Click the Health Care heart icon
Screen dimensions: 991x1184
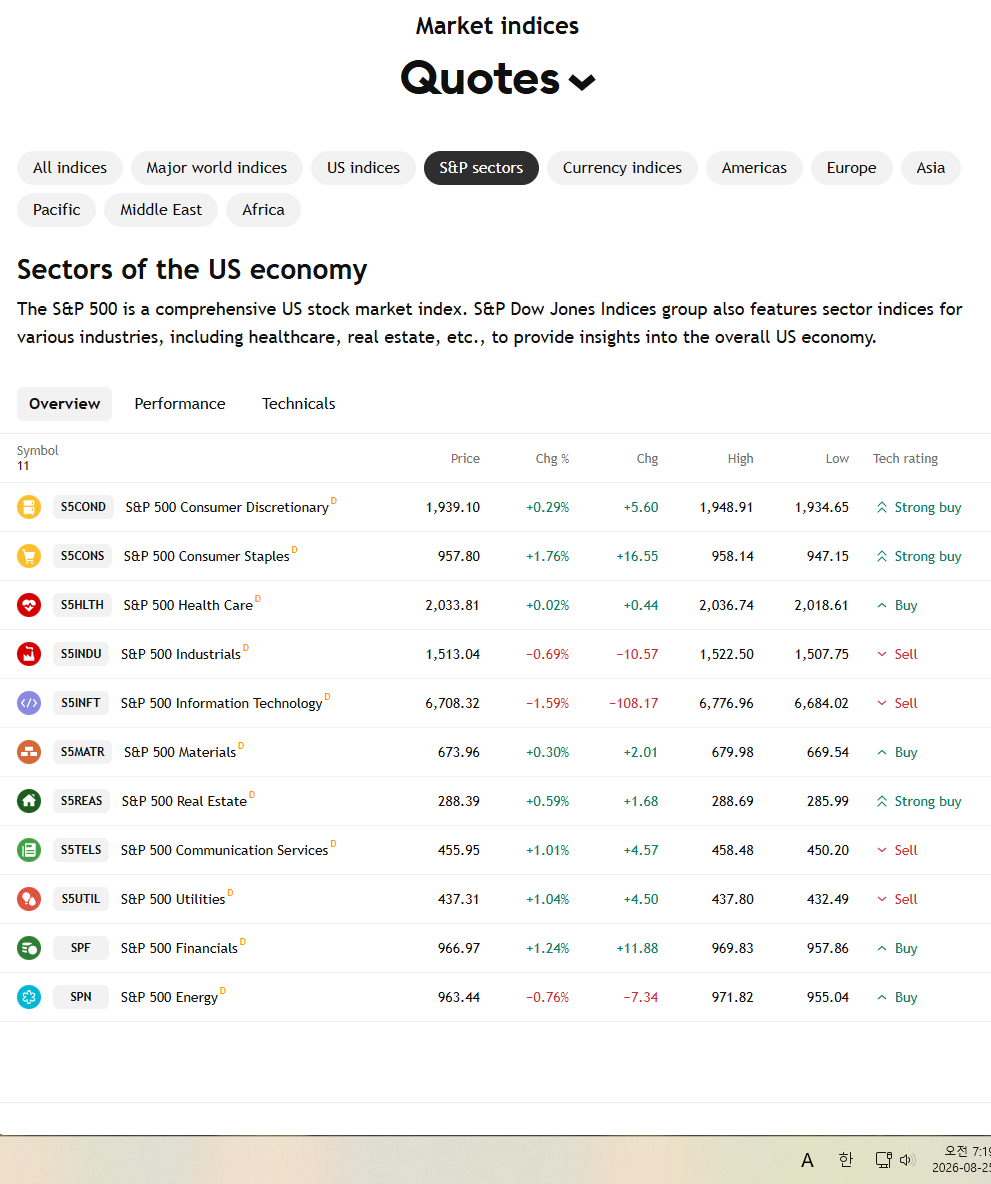(29, 605)
